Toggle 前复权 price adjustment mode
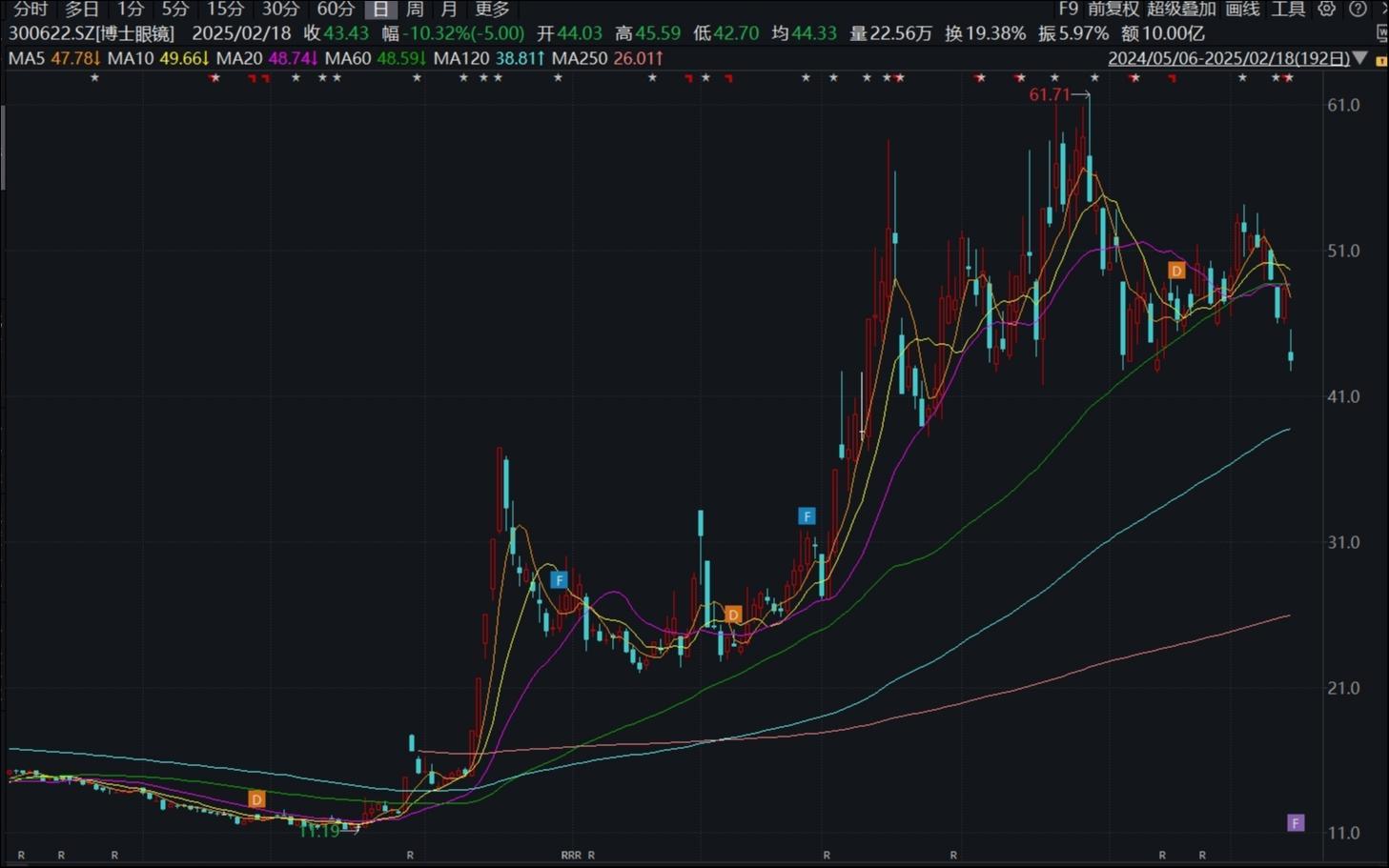 point(1113,10)
